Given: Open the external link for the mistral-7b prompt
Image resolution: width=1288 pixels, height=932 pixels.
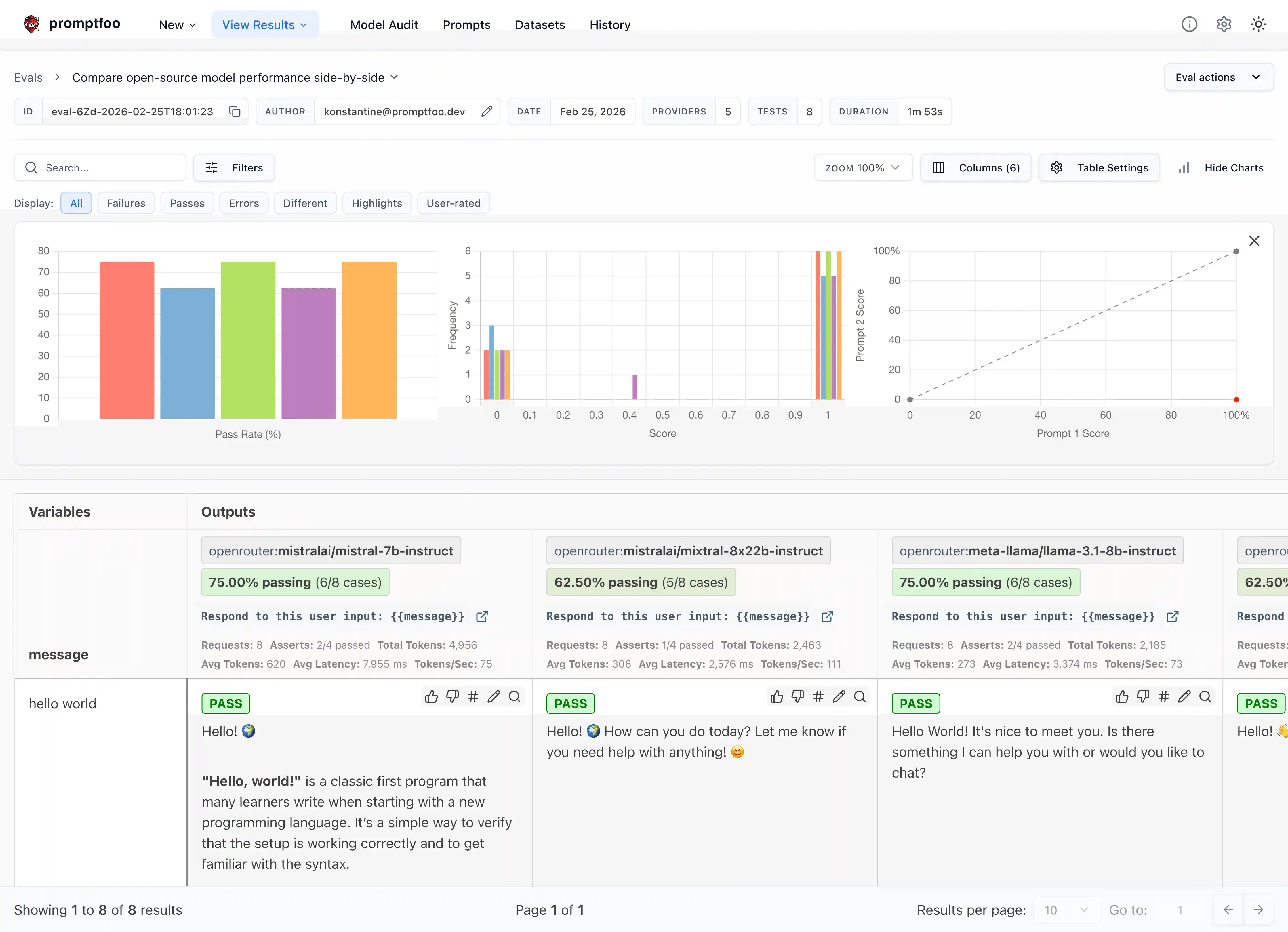Looking at the screenshot, I should (x=482, y=616).
